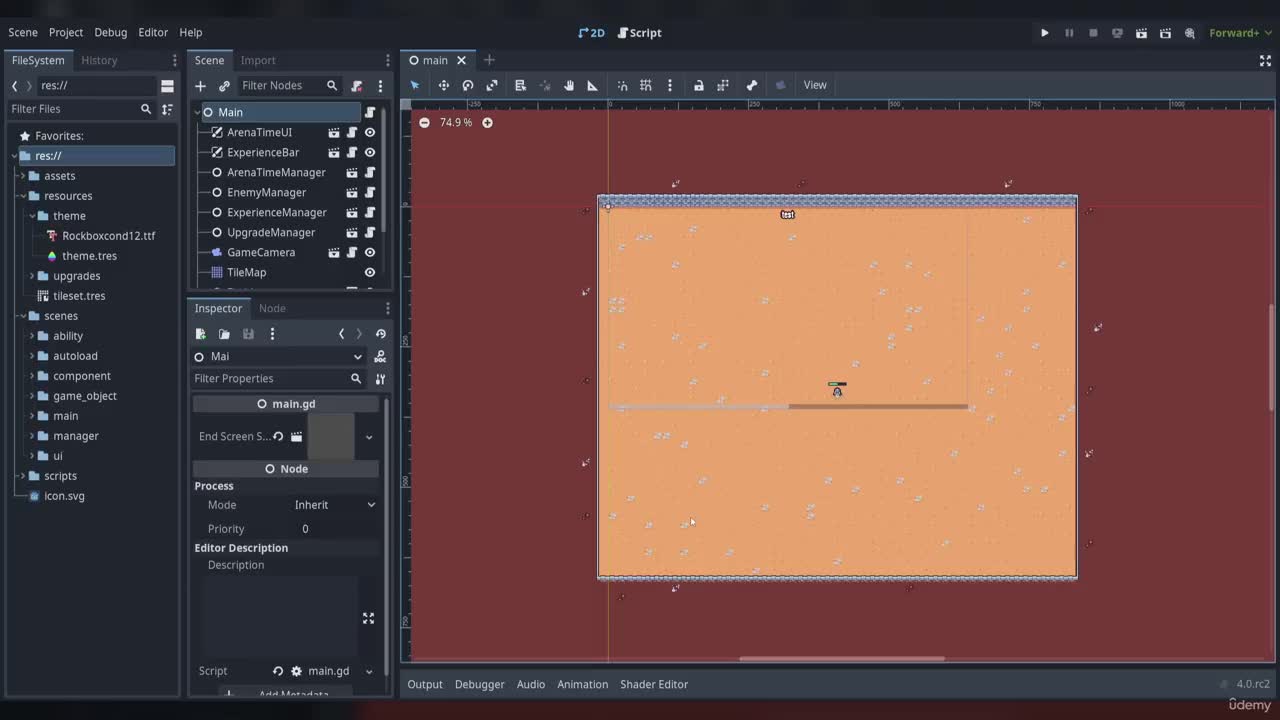The image size is (1280, 720).
Task: Switch to the Import dock tab
Action: (x=258, y=60)
